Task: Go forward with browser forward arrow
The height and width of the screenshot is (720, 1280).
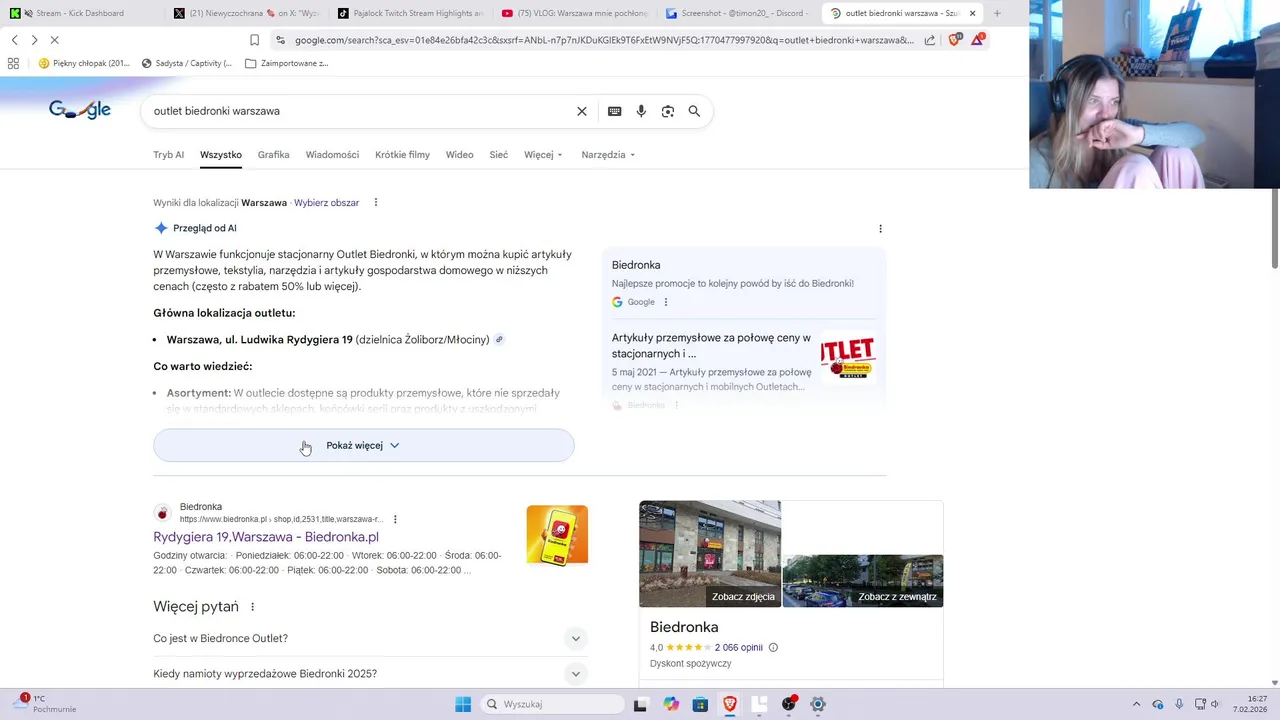Action: 34,40
